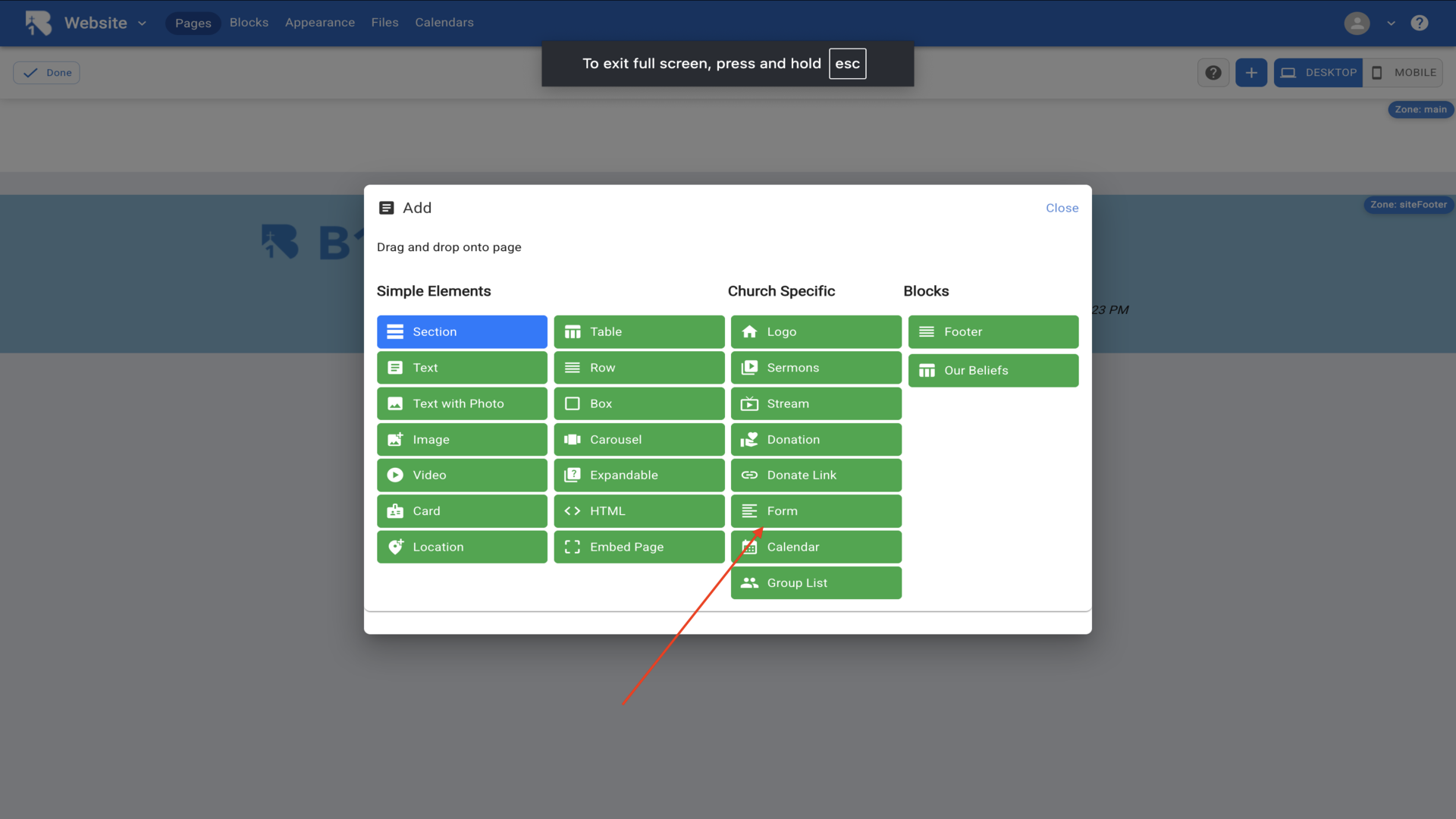Screen dimensions: 1456x819
Task: Select the Carousel element icon
Action: (573, 440)
